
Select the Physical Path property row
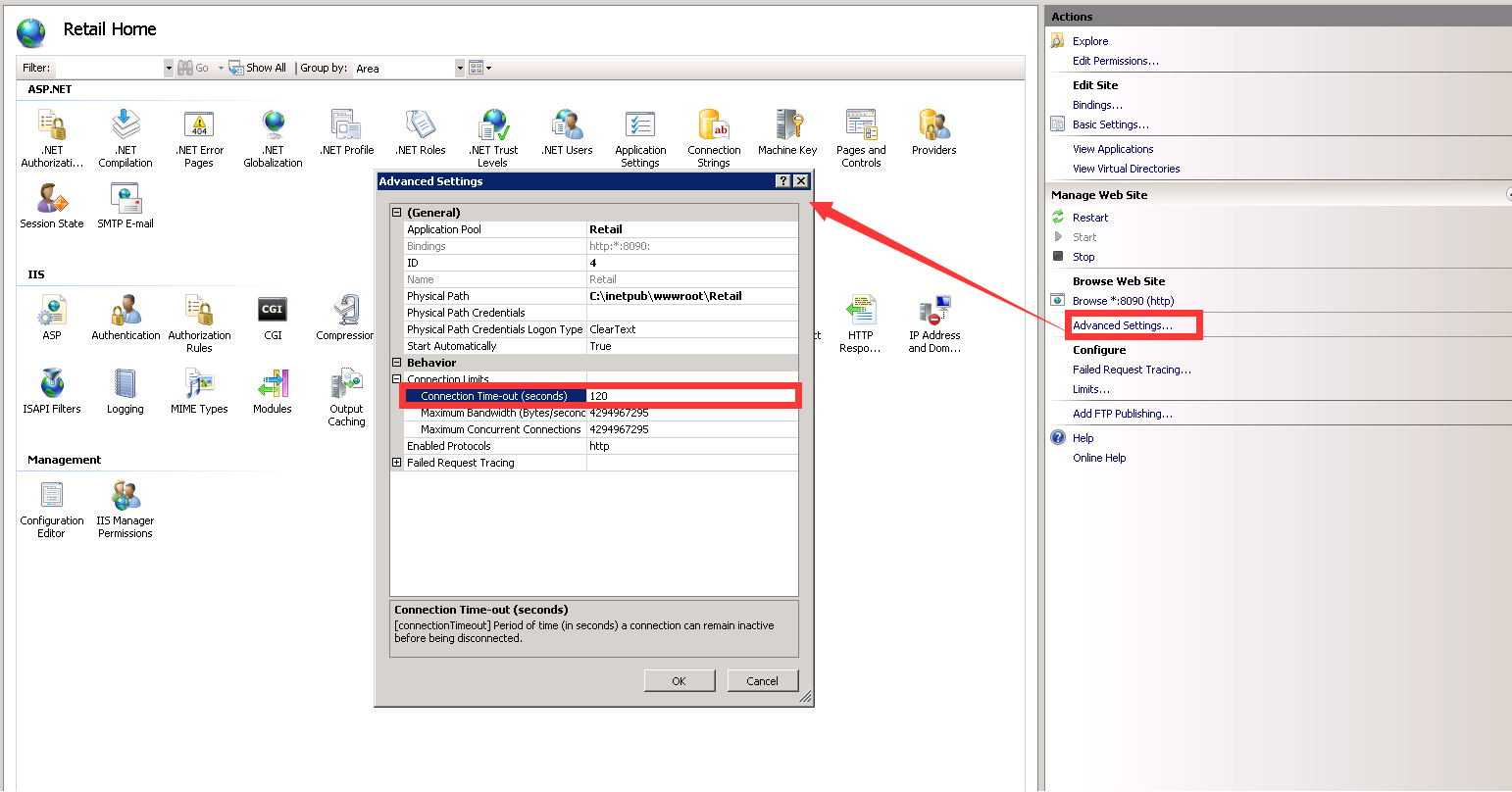pyautogui.click(x=601, y=296)
